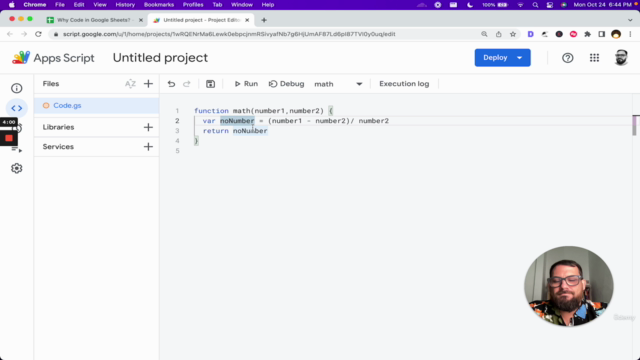Select the Code.gs file
This screenshot has height=360, width=640.
96,105
